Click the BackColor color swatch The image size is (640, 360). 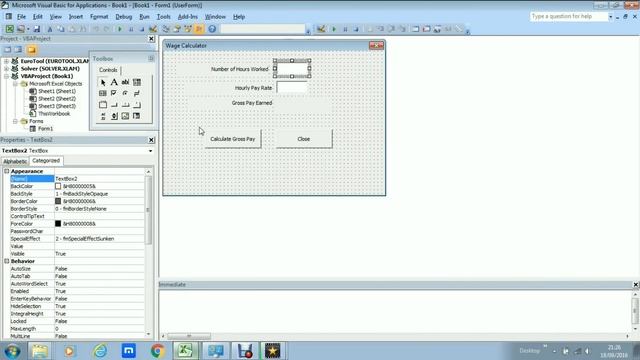click(x=58, y=186)
